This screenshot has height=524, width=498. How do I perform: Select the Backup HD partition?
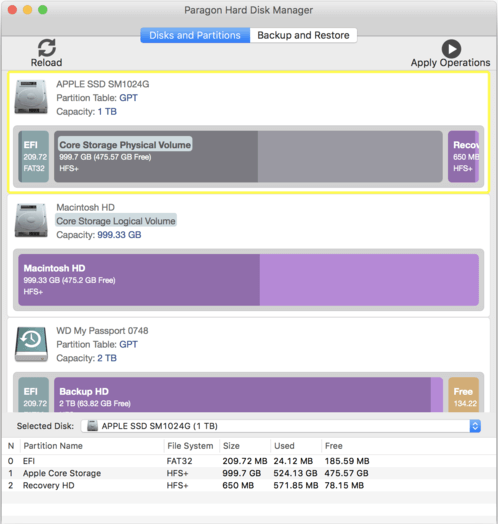248,395
